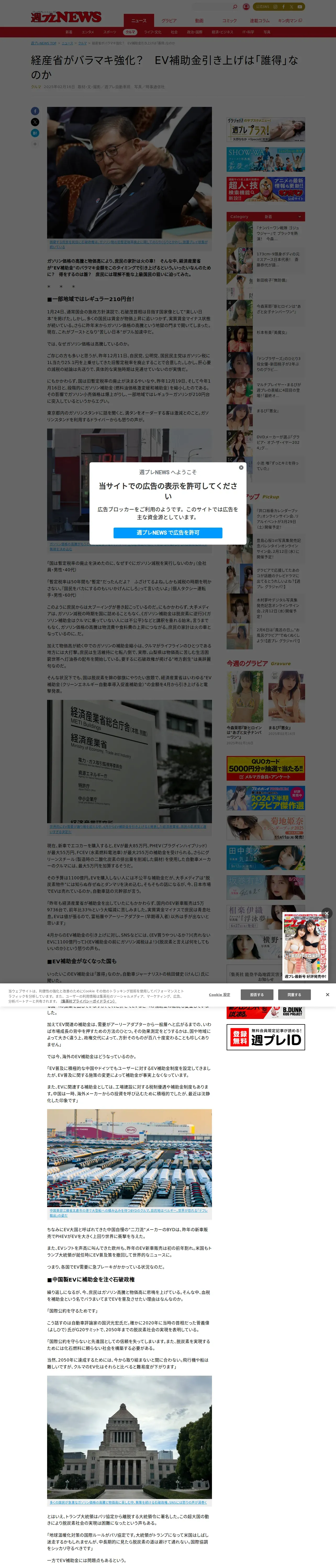Click the クルマ category tag under headline
The image size is (336, 1568).
point(36,87)
